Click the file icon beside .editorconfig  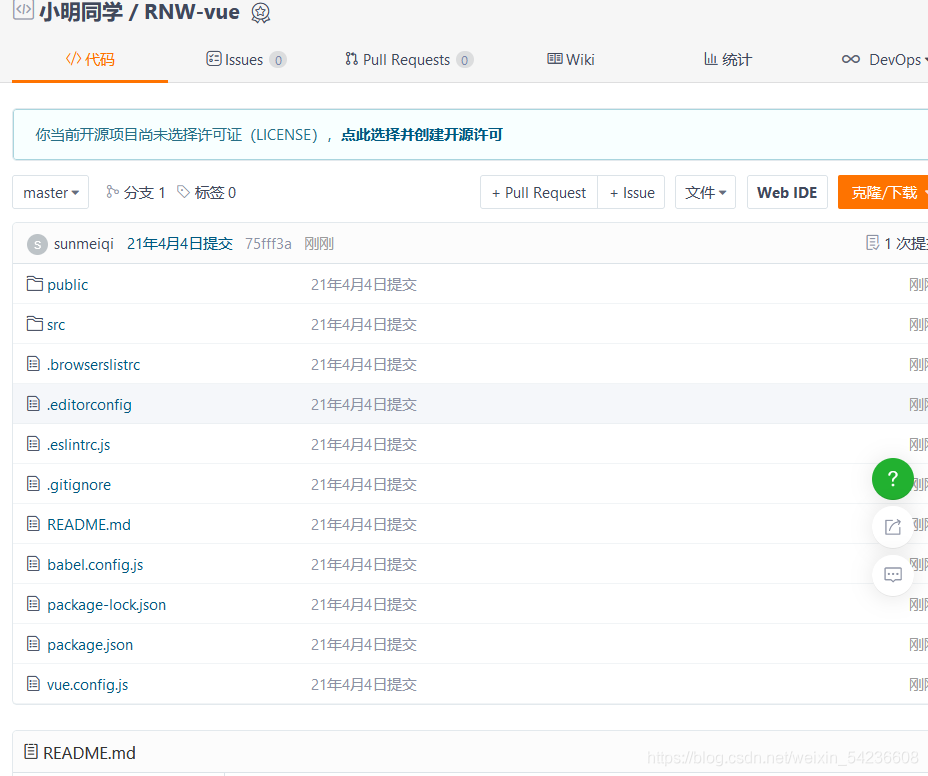34,404
